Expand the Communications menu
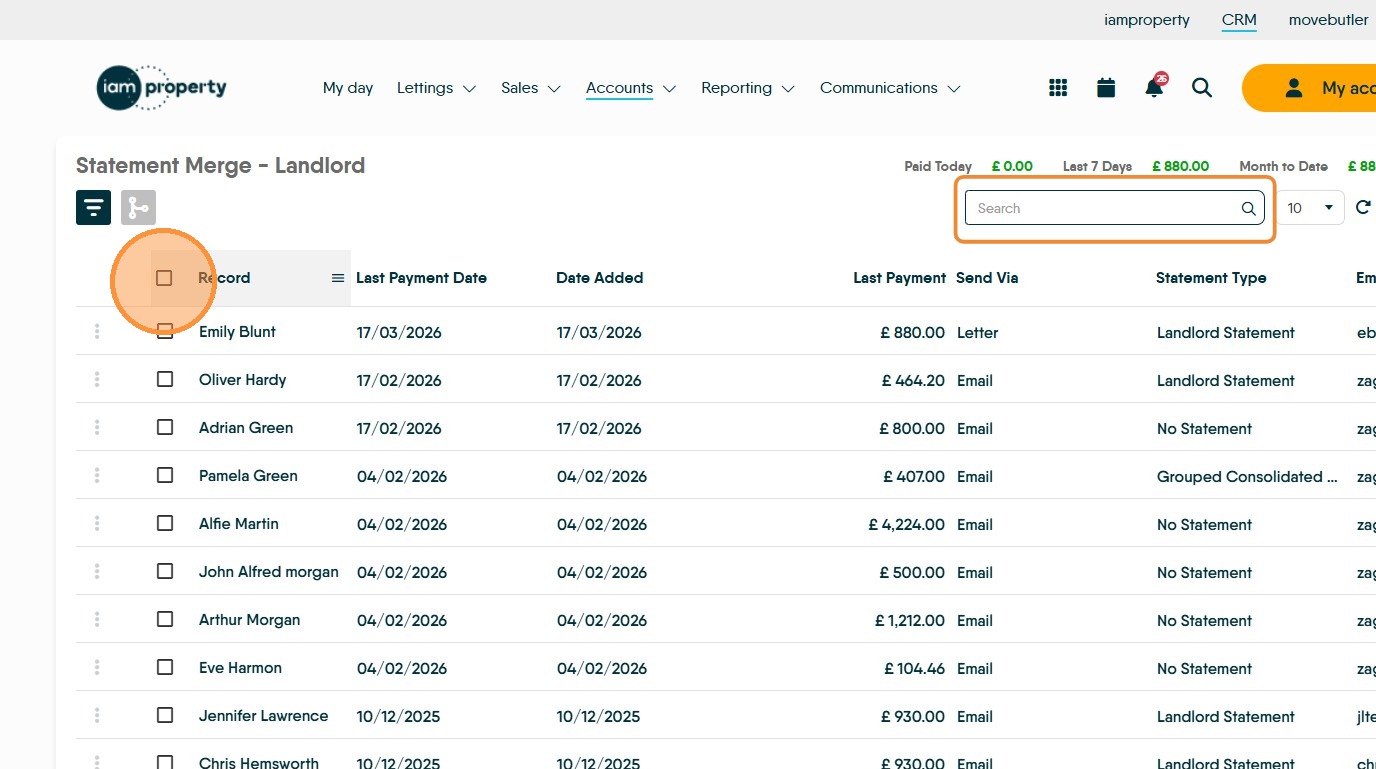 click(x=890, y=88)
